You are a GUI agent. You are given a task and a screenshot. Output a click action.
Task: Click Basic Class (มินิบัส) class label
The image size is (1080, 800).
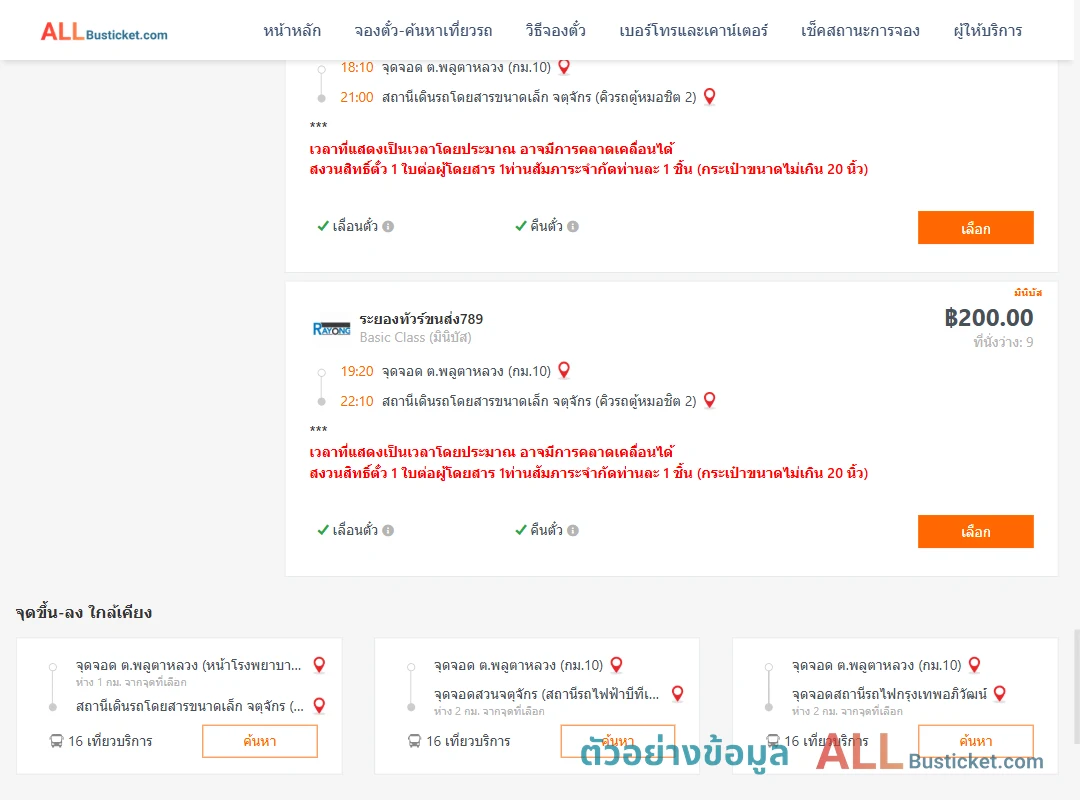415,338
